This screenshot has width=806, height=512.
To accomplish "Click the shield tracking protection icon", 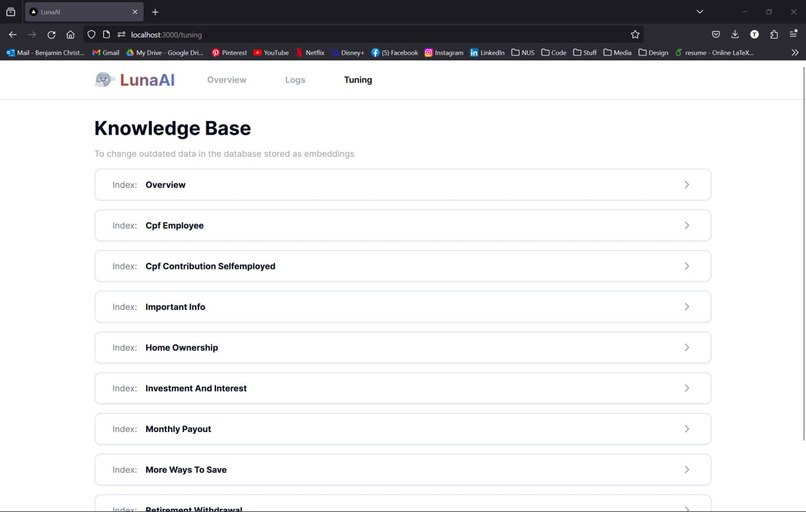I will click(x=91, y=34).
